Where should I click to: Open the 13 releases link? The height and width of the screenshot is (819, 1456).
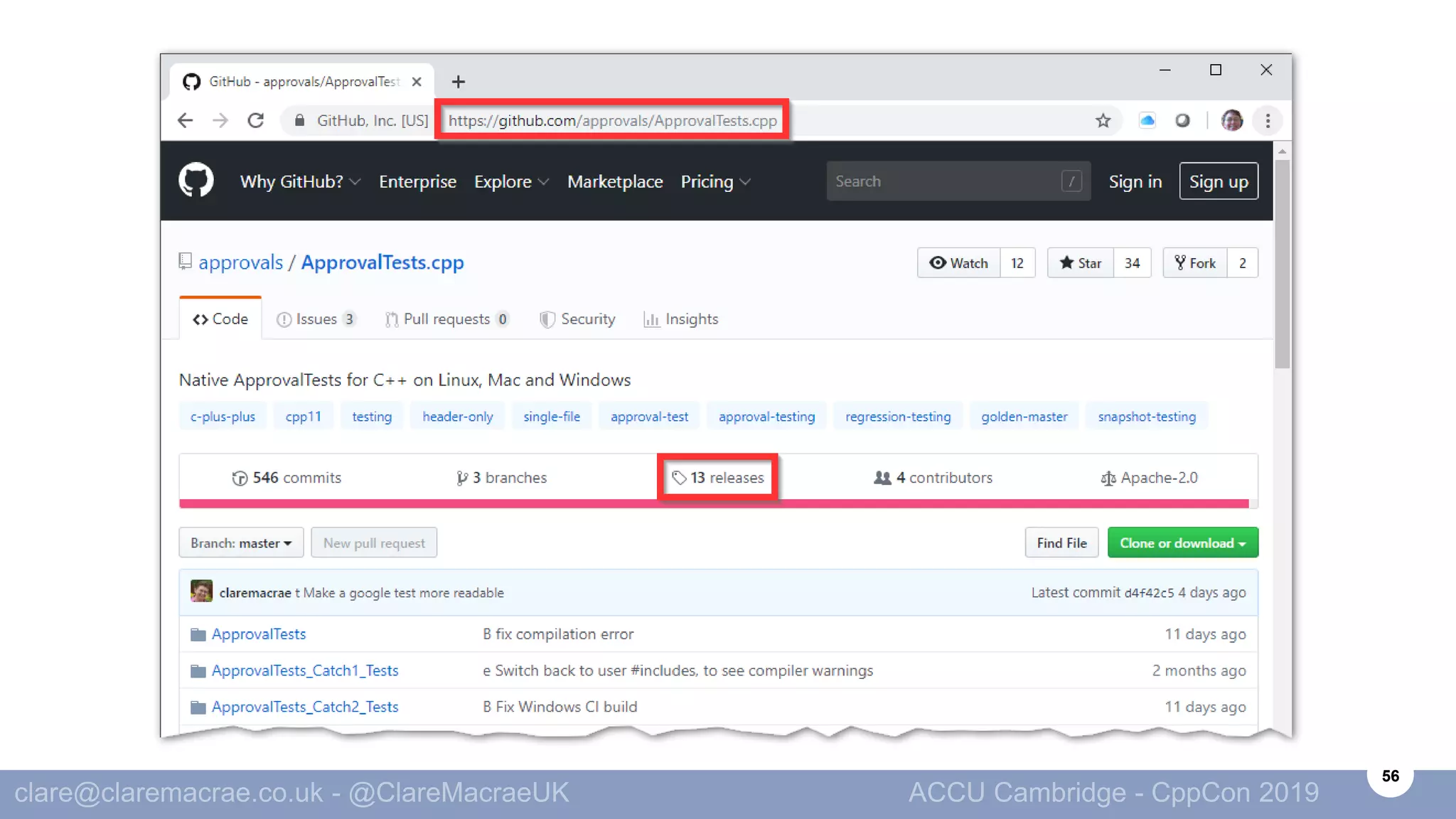point(718,478)
